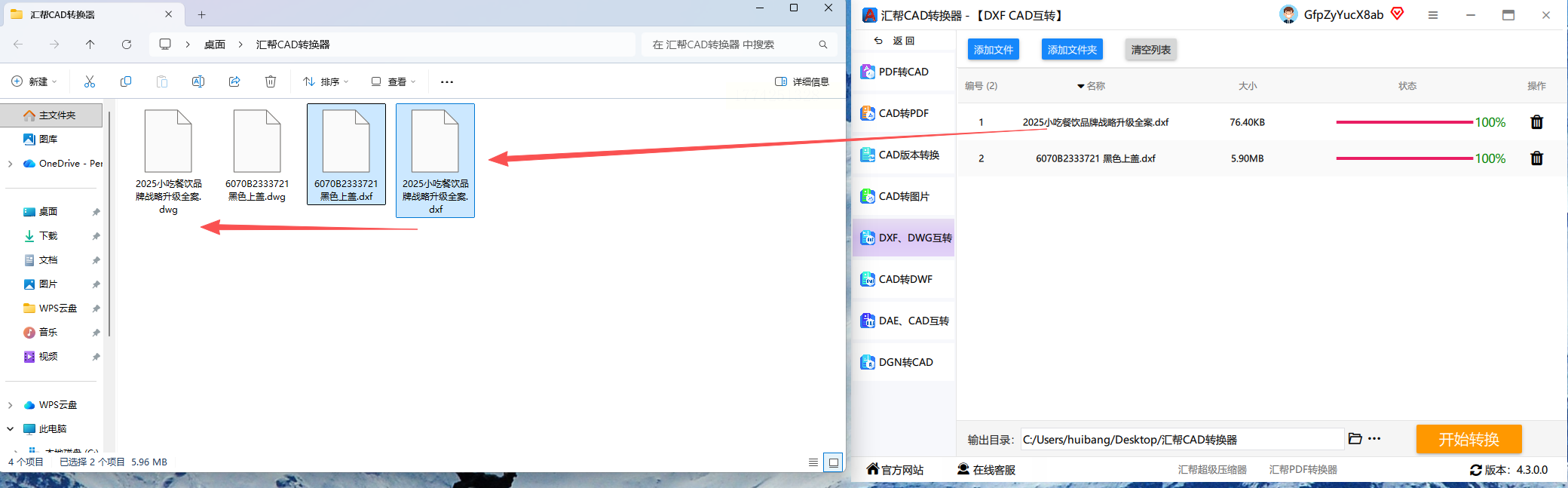Image resolution: width=1568 pixels, height=488 pixels.
Task: Open CAD转PDF in the sidebar
Action: pos(903,113)
